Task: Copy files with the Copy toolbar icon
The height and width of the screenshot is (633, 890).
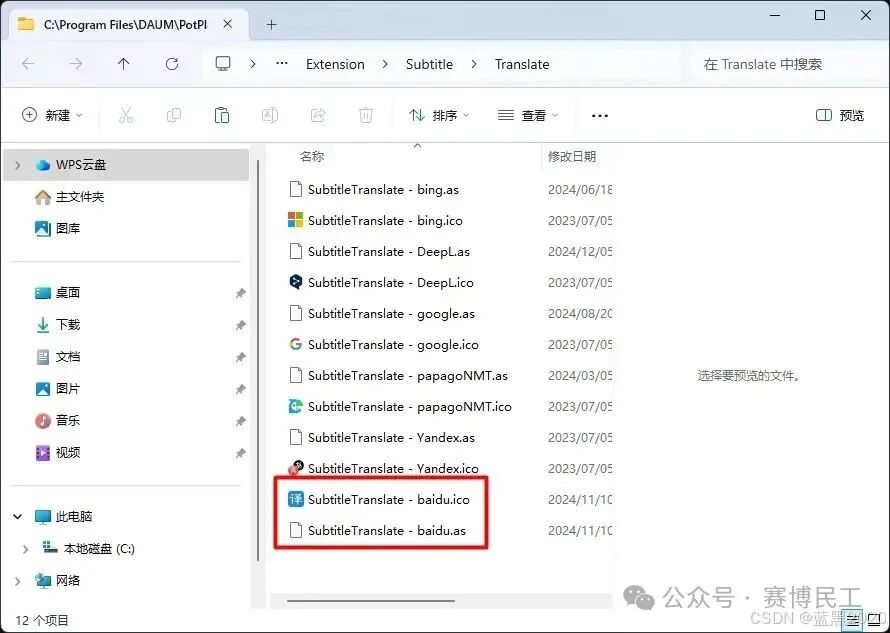Action: [174, 114]
